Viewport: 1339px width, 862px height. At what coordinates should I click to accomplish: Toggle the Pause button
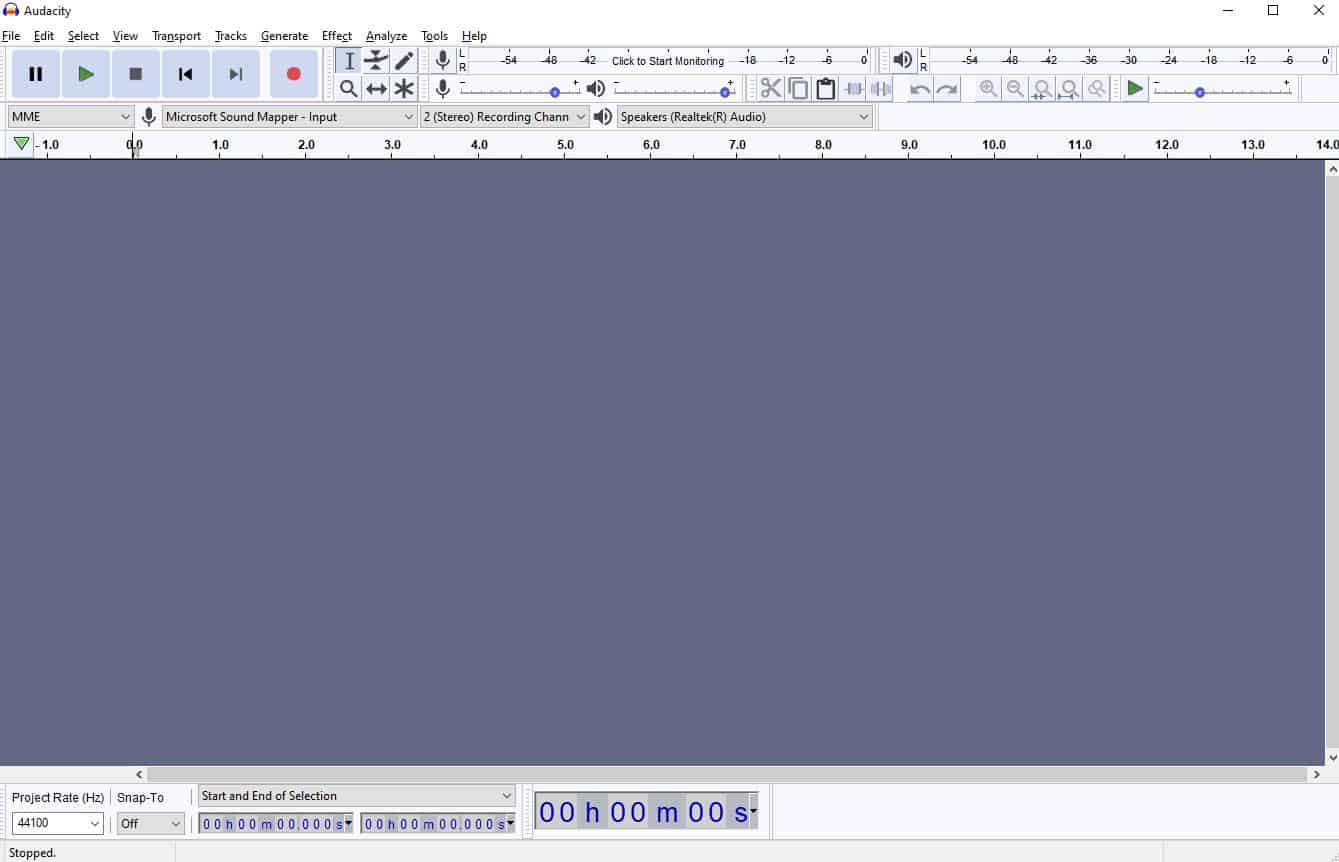[x=36, y=74]
